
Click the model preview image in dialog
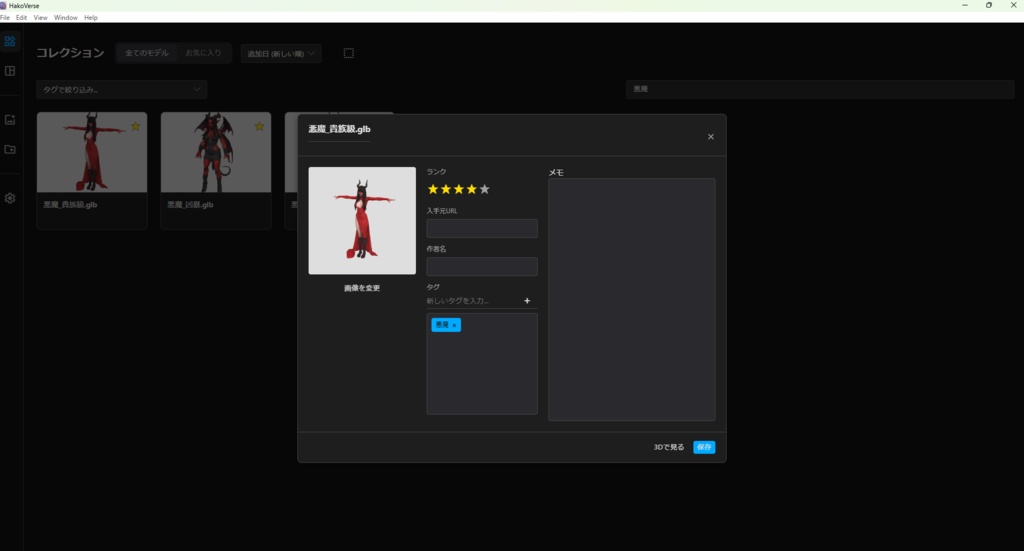[362, 221]
